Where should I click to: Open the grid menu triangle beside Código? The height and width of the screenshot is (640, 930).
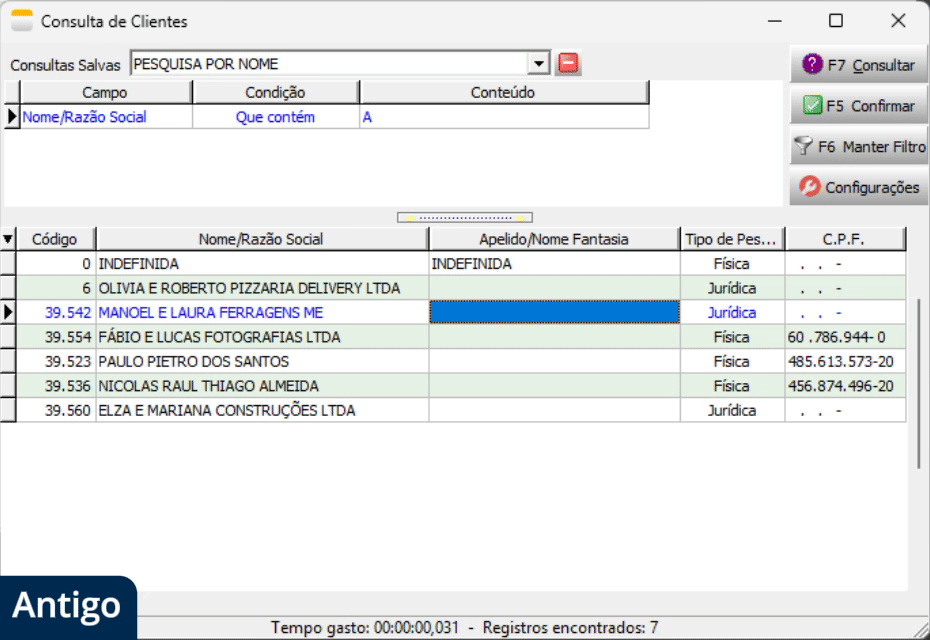[x=8, y=239]
